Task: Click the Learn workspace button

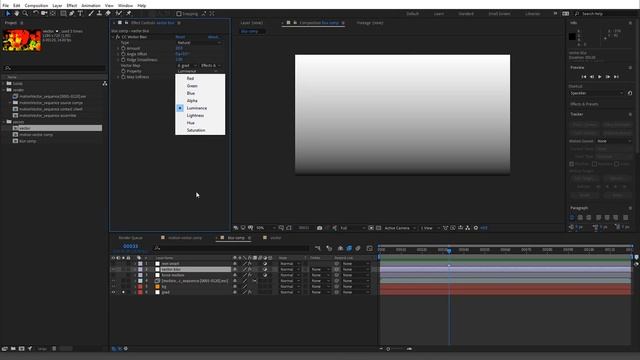Action: click(439, 13)
